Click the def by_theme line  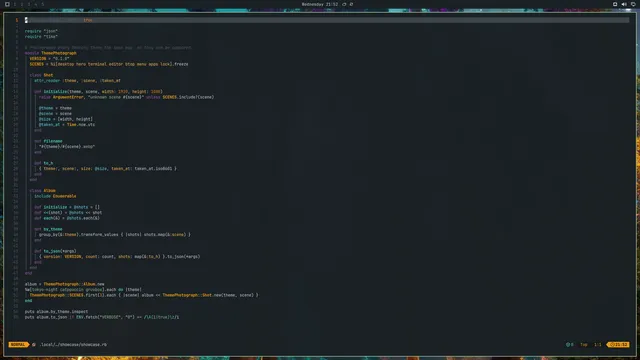tap(48, 229)
